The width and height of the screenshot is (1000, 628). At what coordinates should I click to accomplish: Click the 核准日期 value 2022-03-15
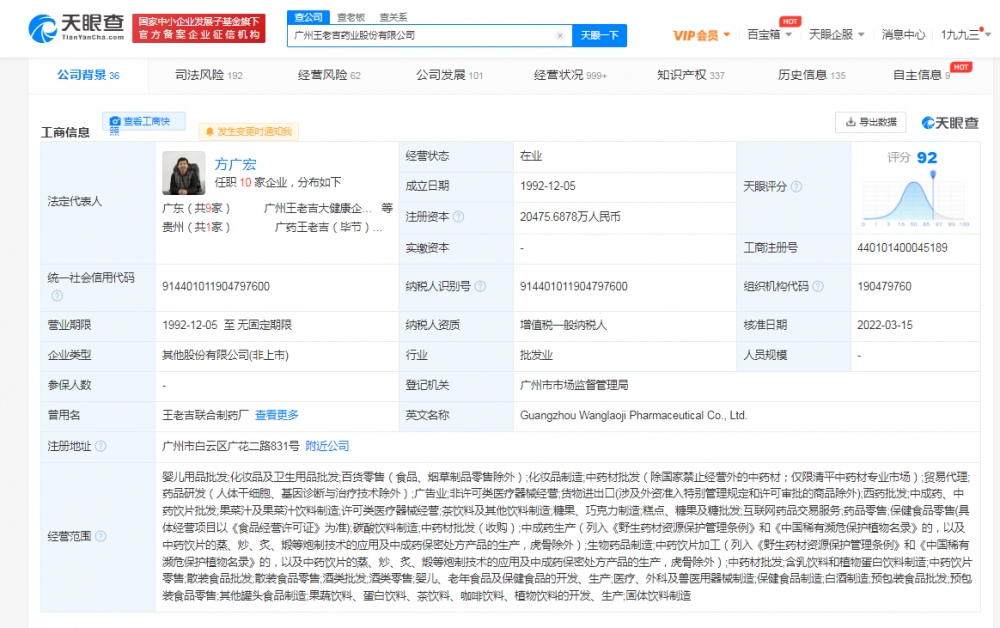pyautogui.click(x=885, y=325)
